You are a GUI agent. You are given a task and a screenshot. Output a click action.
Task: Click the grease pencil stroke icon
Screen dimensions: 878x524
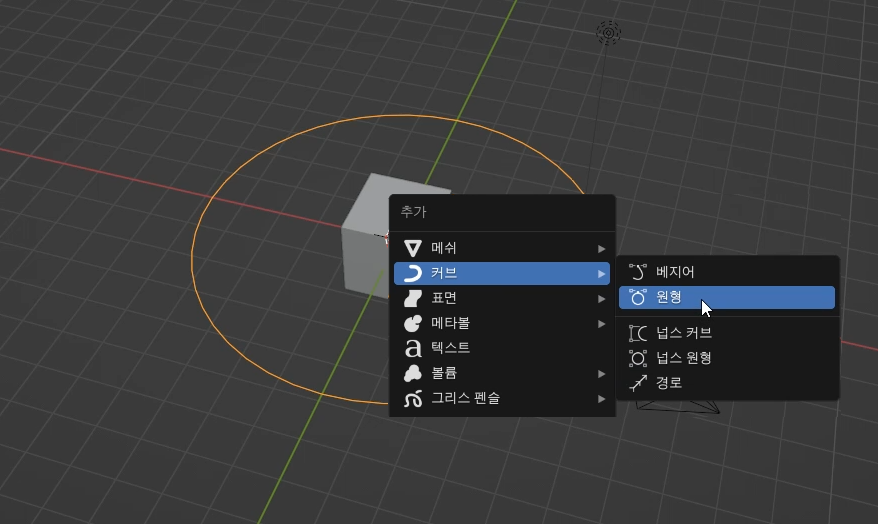(x=413, y=399)
